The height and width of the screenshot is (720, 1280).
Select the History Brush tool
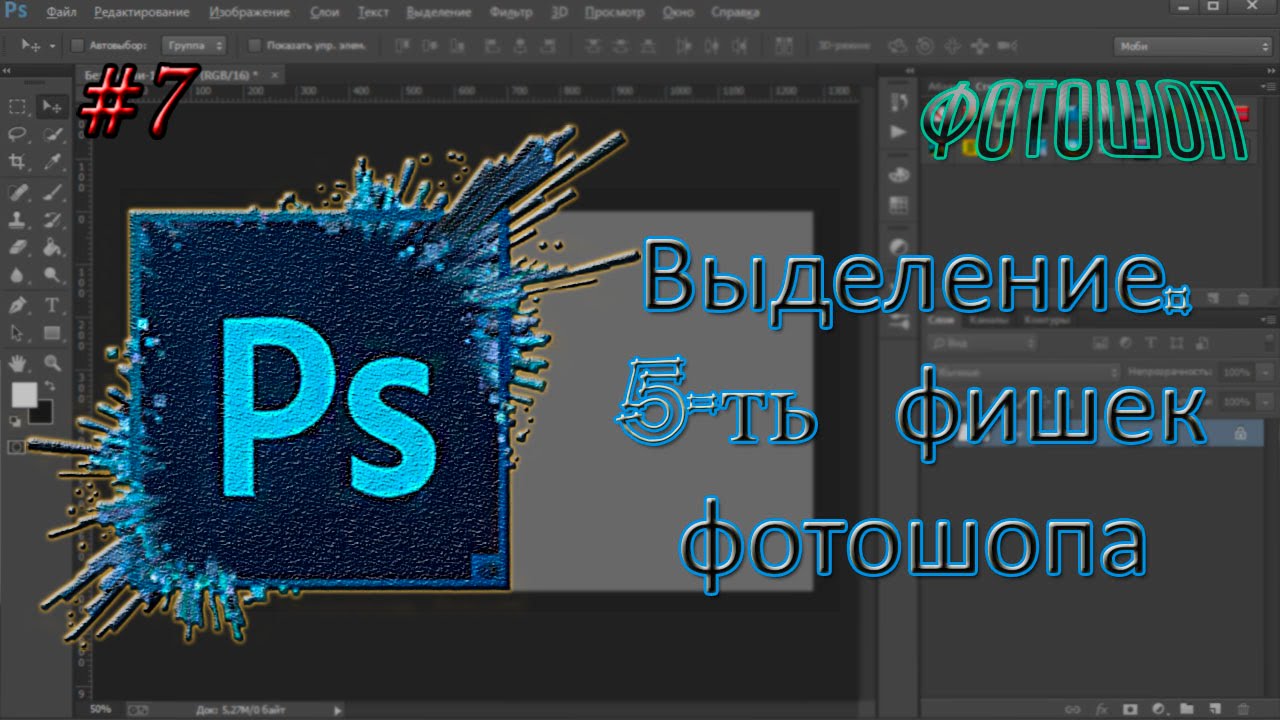tap(51, 219)
